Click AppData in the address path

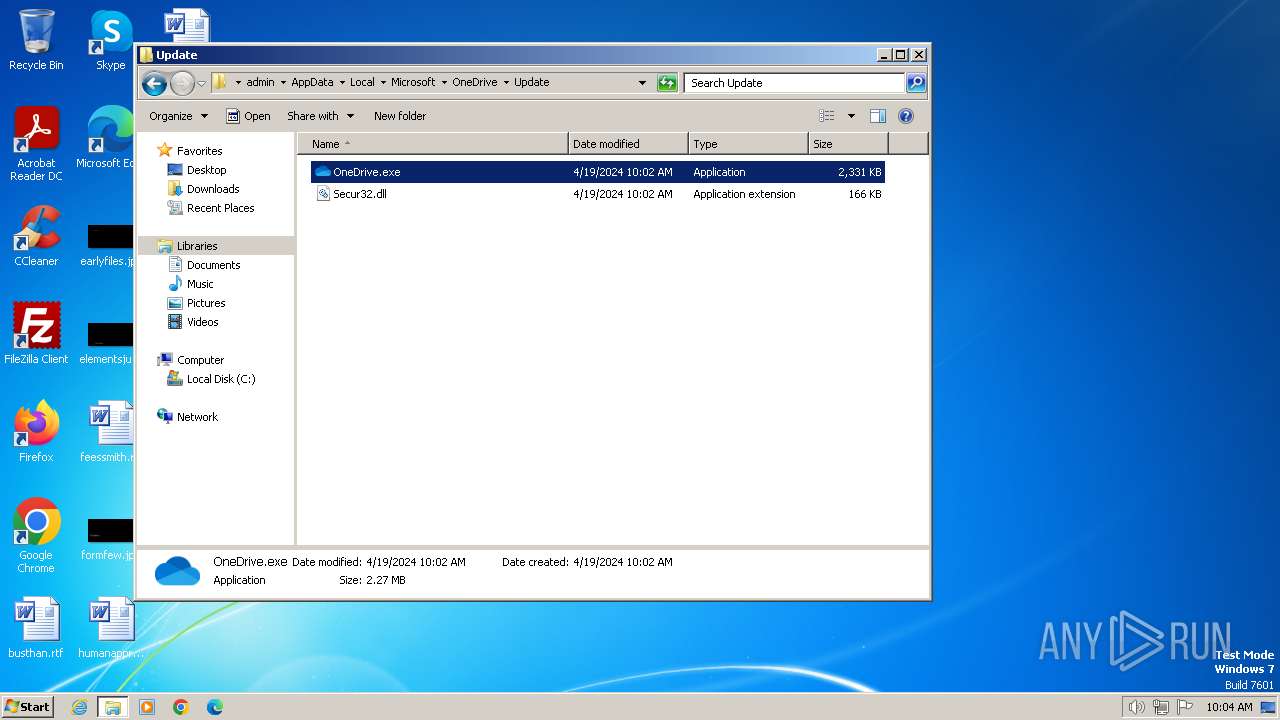click(312, 83)
